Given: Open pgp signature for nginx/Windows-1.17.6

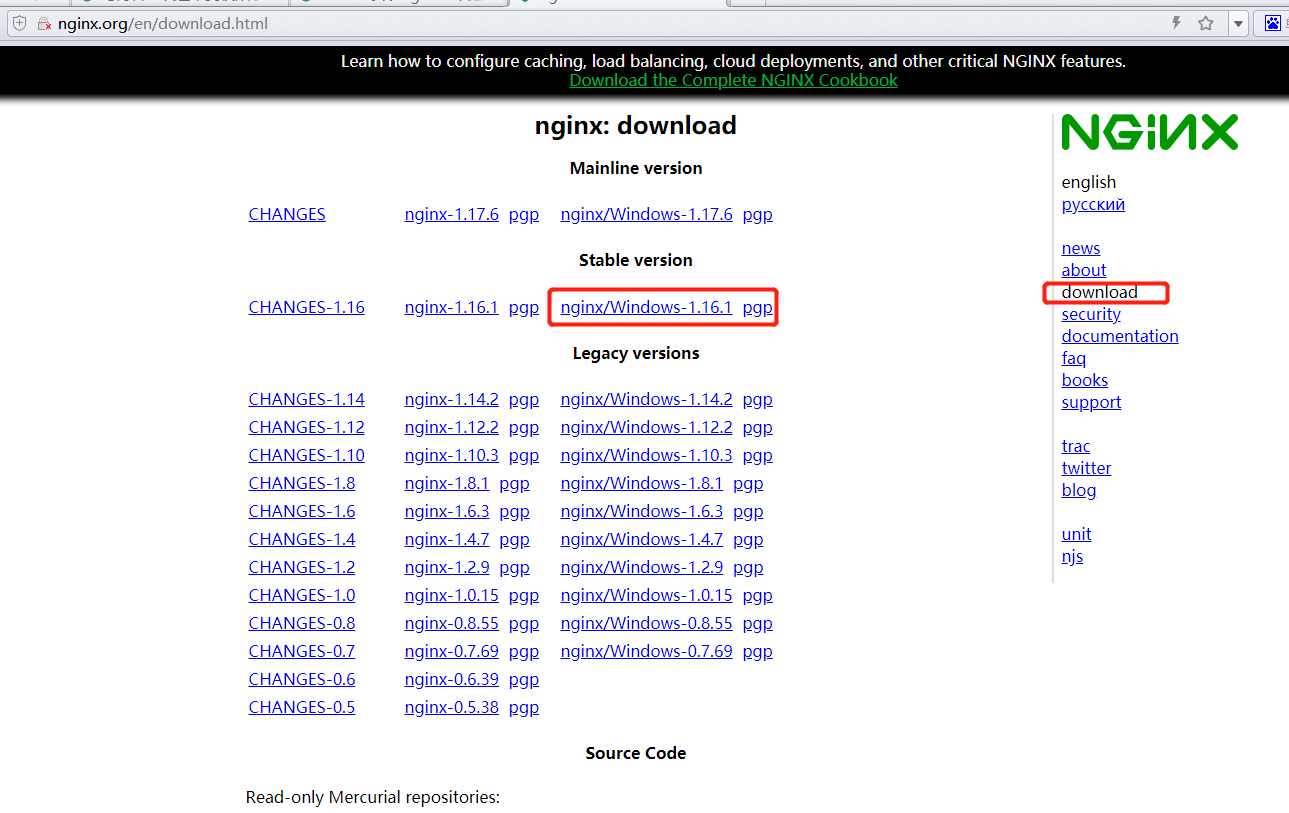Looking at the screenshot, I should coord(757,214).
